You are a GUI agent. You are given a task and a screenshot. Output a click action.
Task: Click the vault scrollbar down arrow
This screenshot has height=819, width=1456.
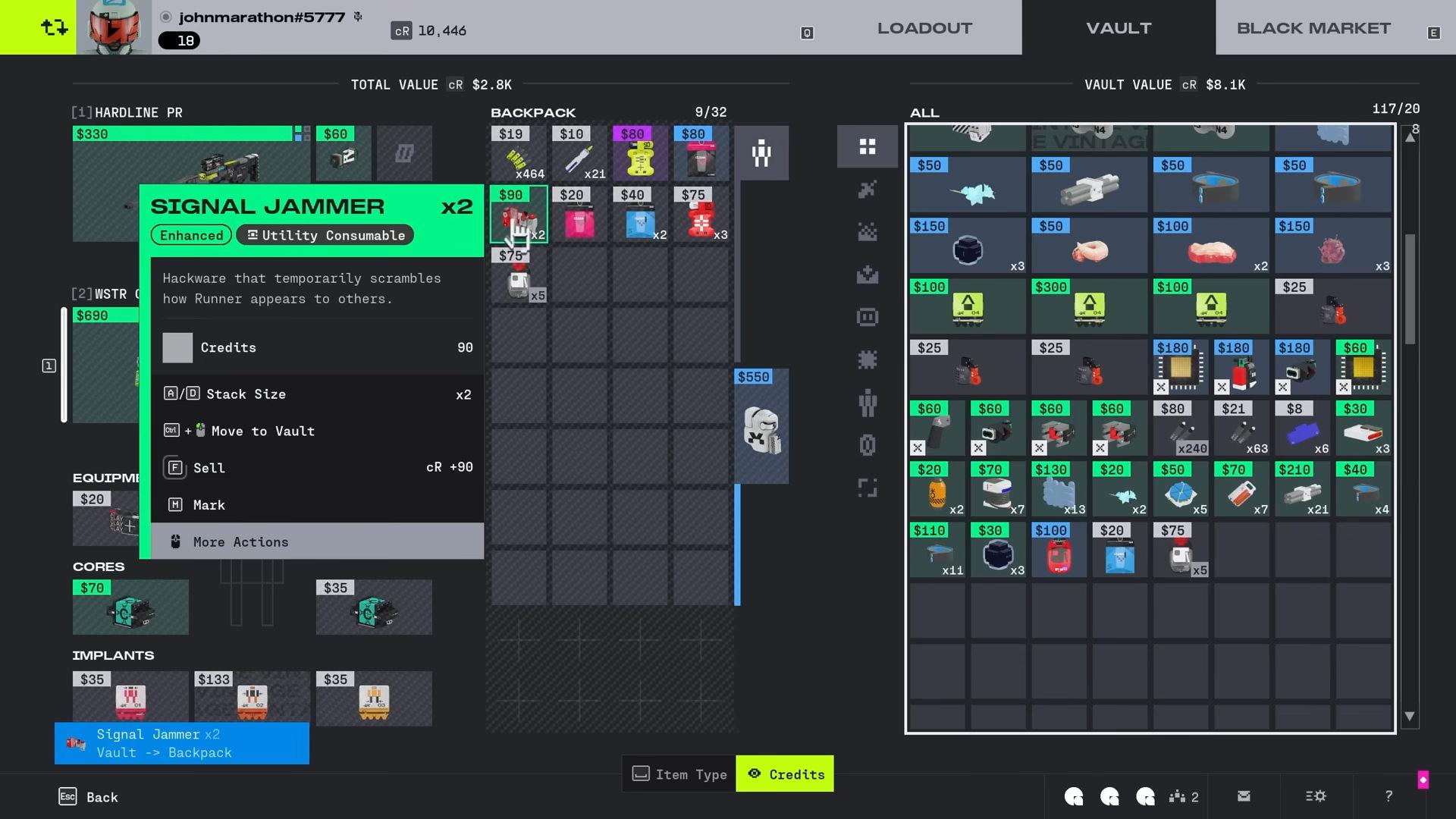pos(1410,716)
